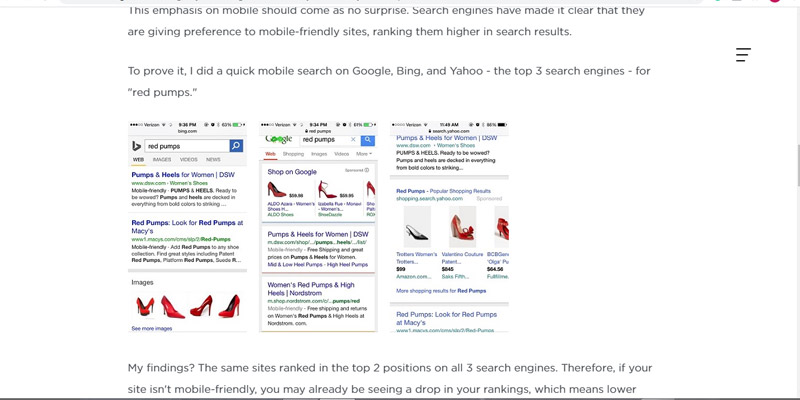Click into the Bing red pumps search field
Viewport: 800px width, 400px height.
pos(187,146)
